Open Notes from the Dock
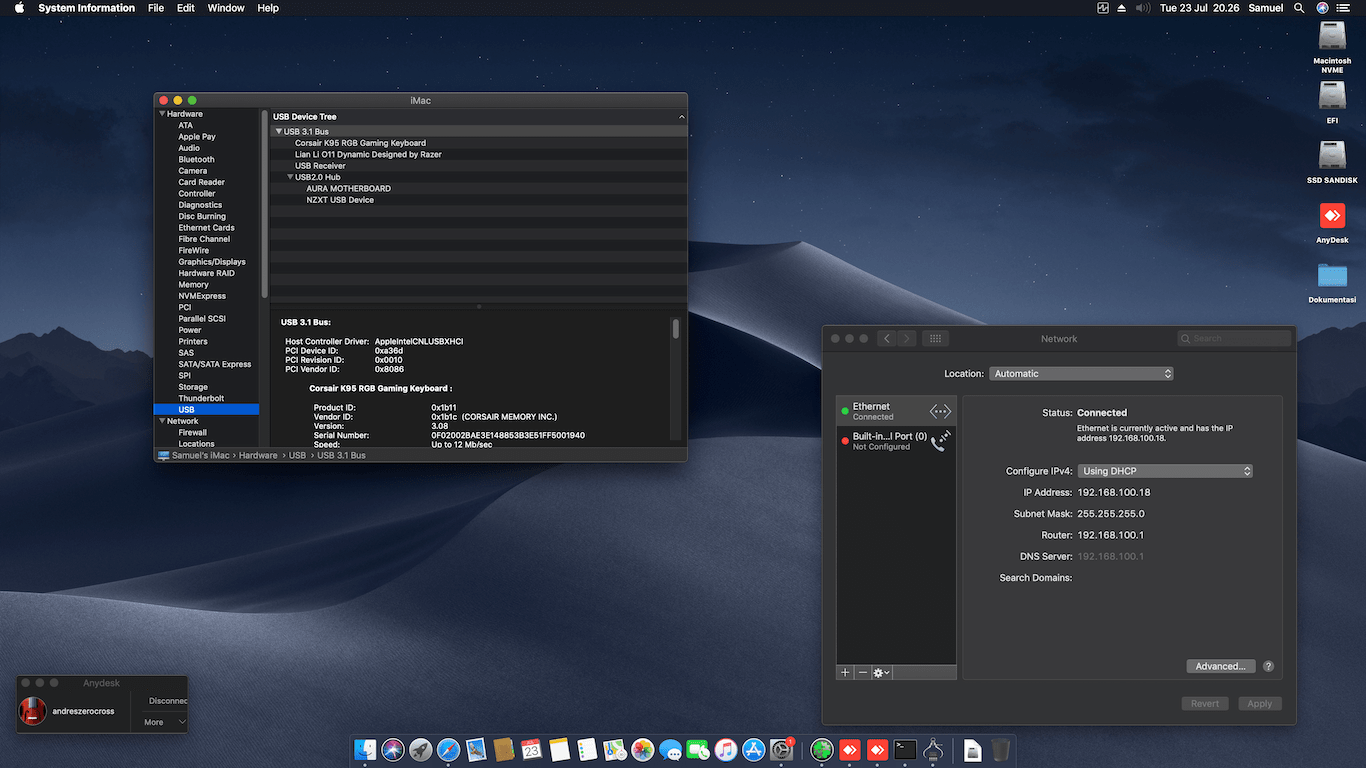 tap(559, 749)
